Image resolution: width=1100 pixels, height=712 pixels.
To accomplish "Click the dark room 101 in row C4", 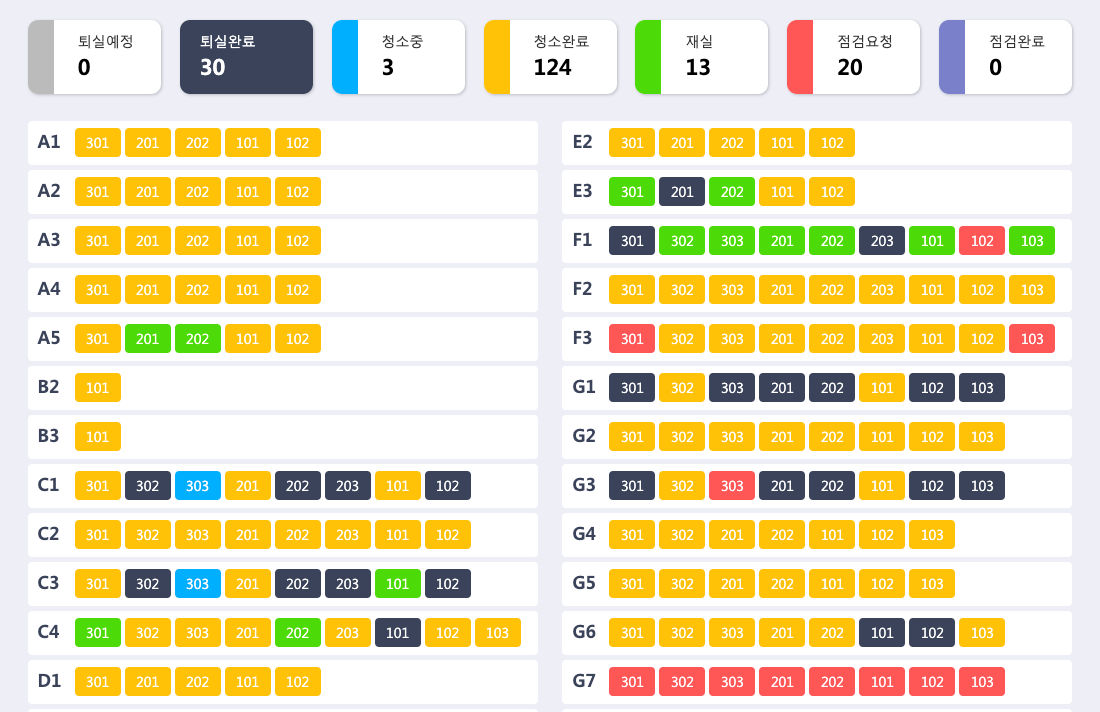I will [x=398, y=633].
